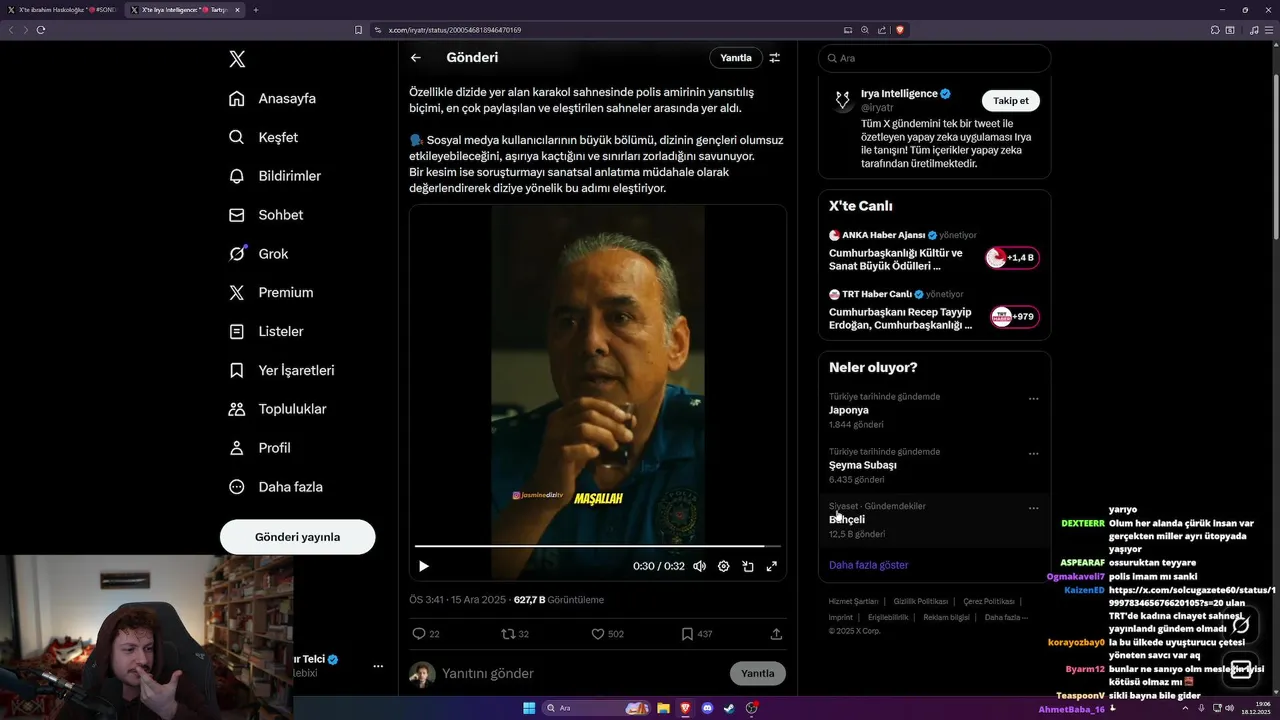Click the X Ara search box

pos(934,58)
